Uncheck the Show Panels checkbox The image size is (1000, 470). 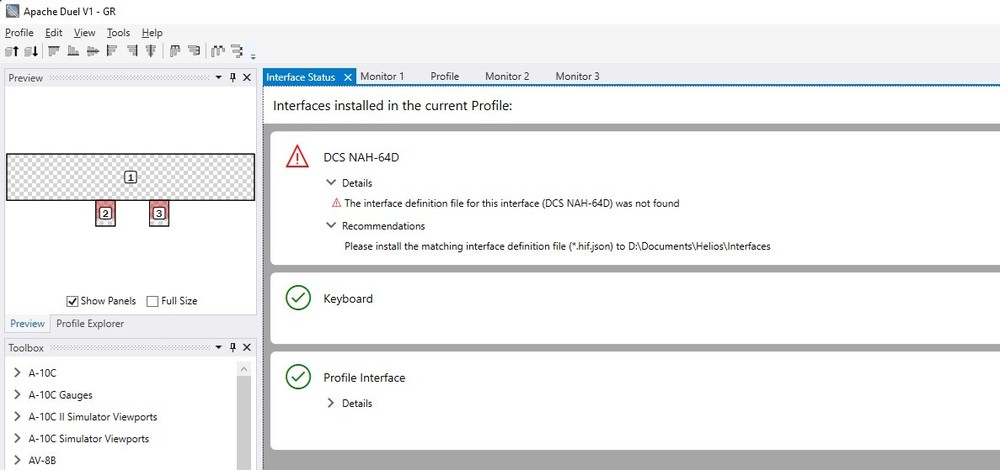73,301
